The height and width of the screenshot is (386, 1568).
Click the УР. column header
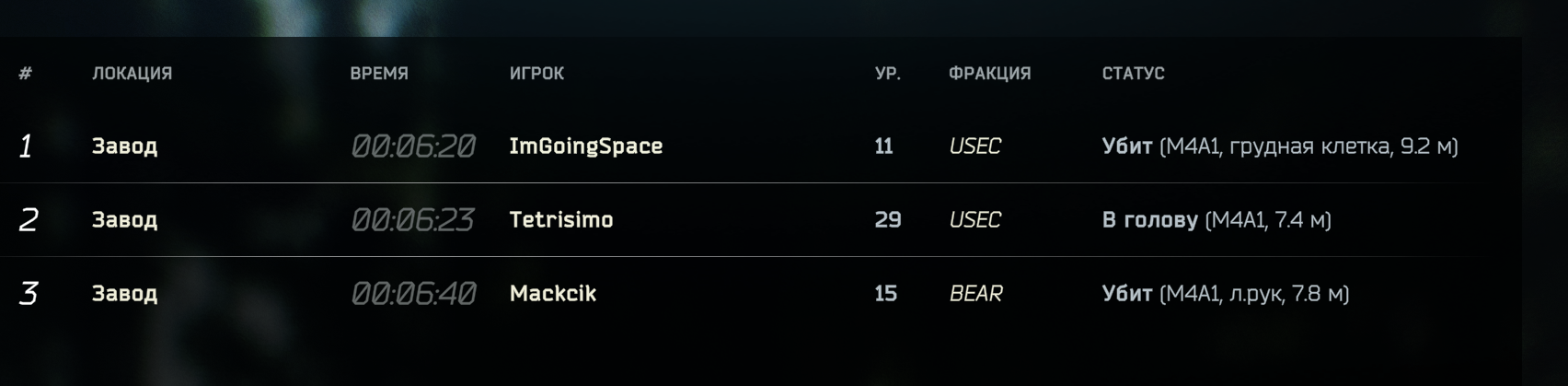pyautogui.click(x=887, y=74)
